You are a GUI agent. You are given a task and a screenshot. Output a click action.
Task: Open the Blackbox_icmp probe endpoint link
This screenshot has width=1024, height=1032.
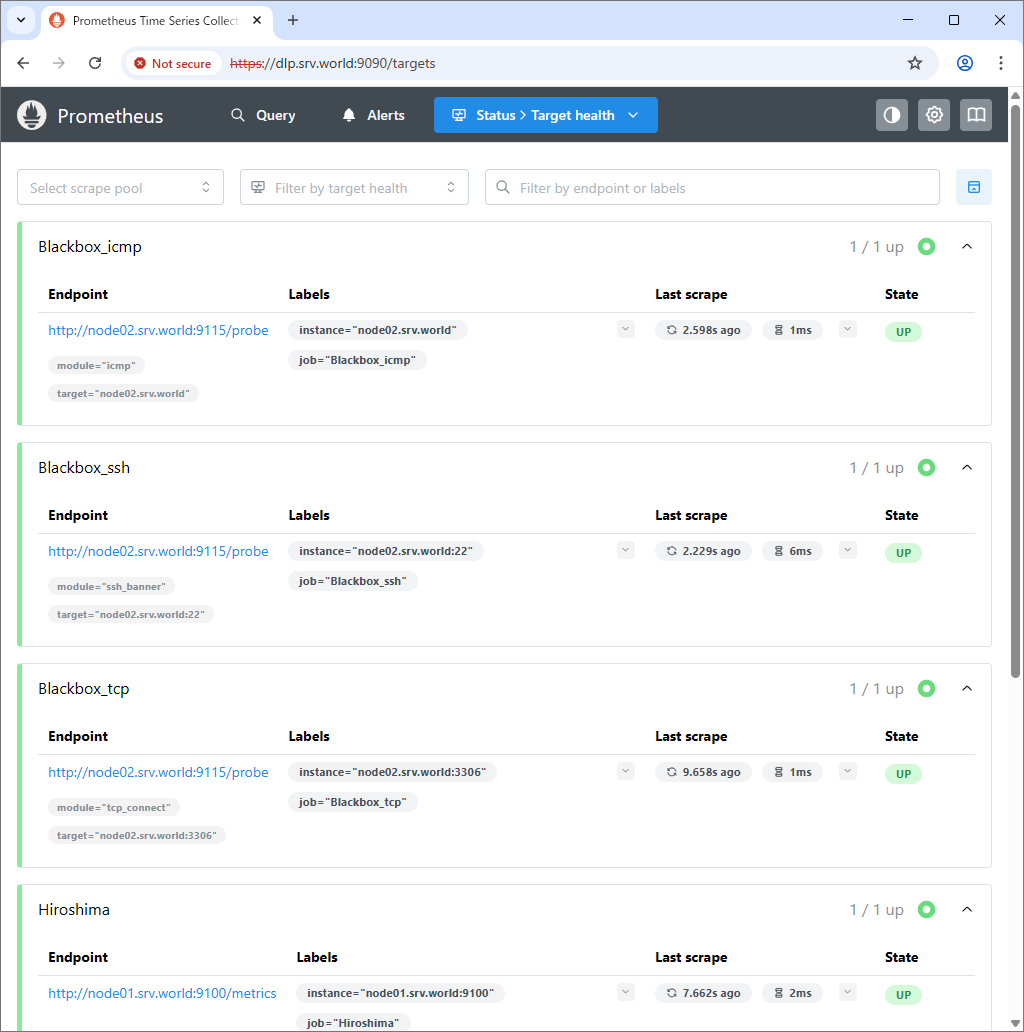(x=158, y=330)
